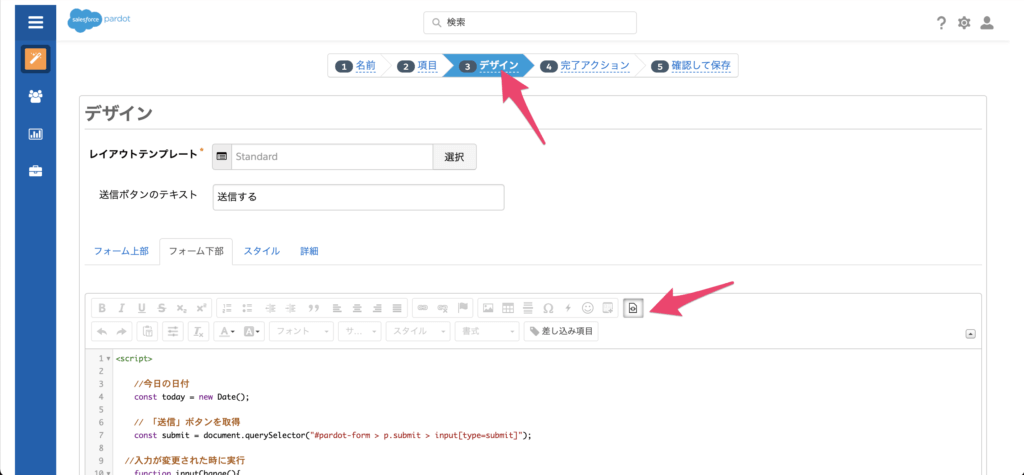The width and height of the screenshot is (1024, 475).
Task: Toggle bold formatting in editor toolbar
Action: click(x=101, y=308)
